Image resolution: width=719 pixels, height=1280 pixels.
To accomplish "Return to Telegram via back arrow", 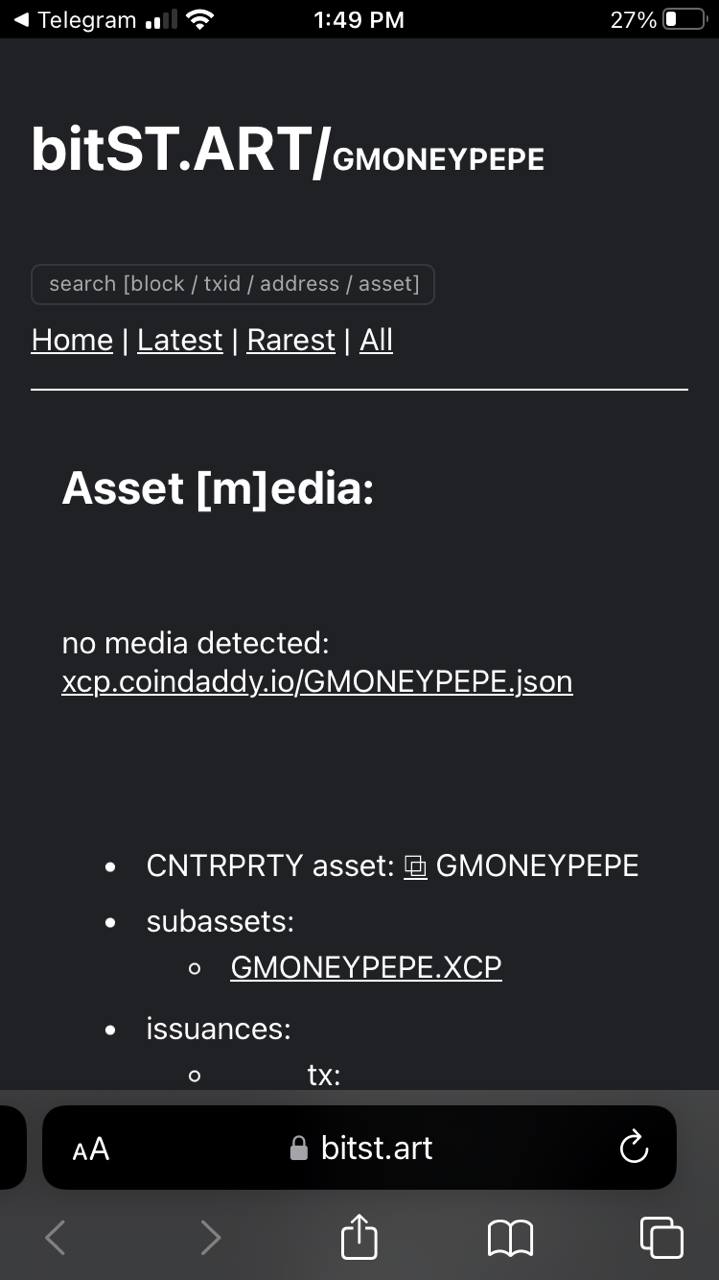I will click(x=20, y=19).
